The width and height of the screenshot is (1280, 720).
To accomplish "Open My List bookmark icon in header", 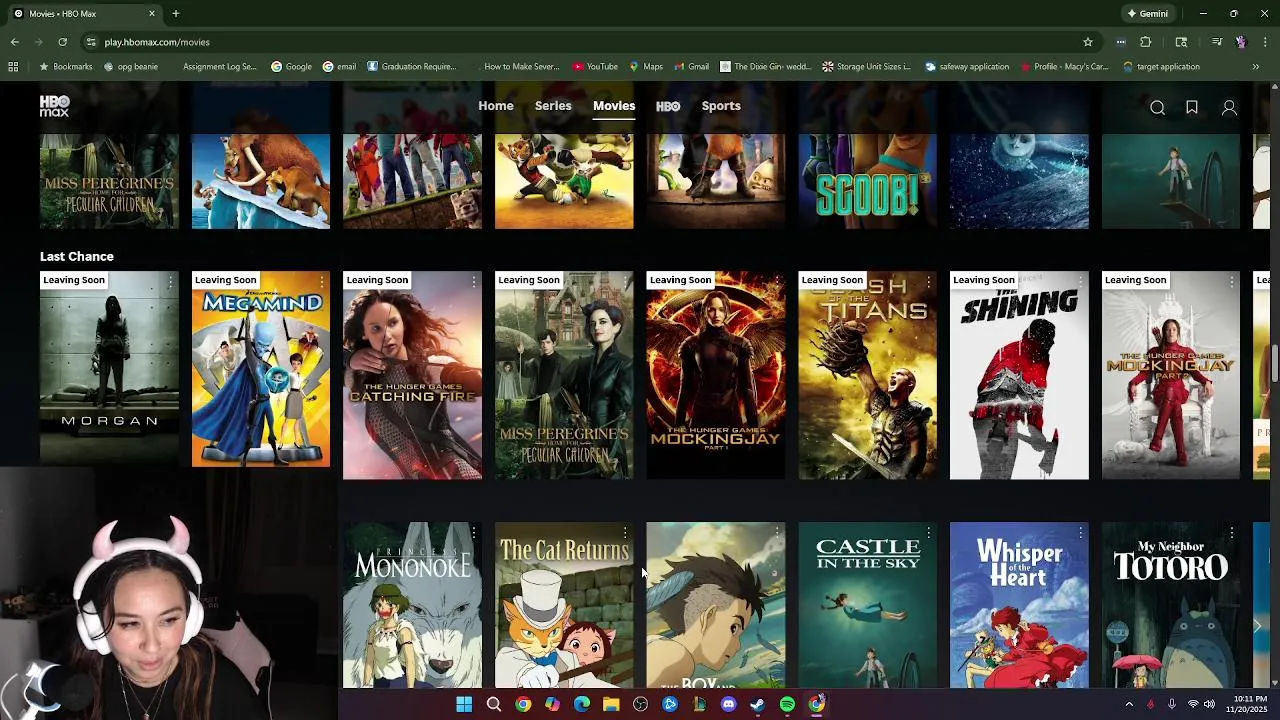I will [x=1192, y=108].
